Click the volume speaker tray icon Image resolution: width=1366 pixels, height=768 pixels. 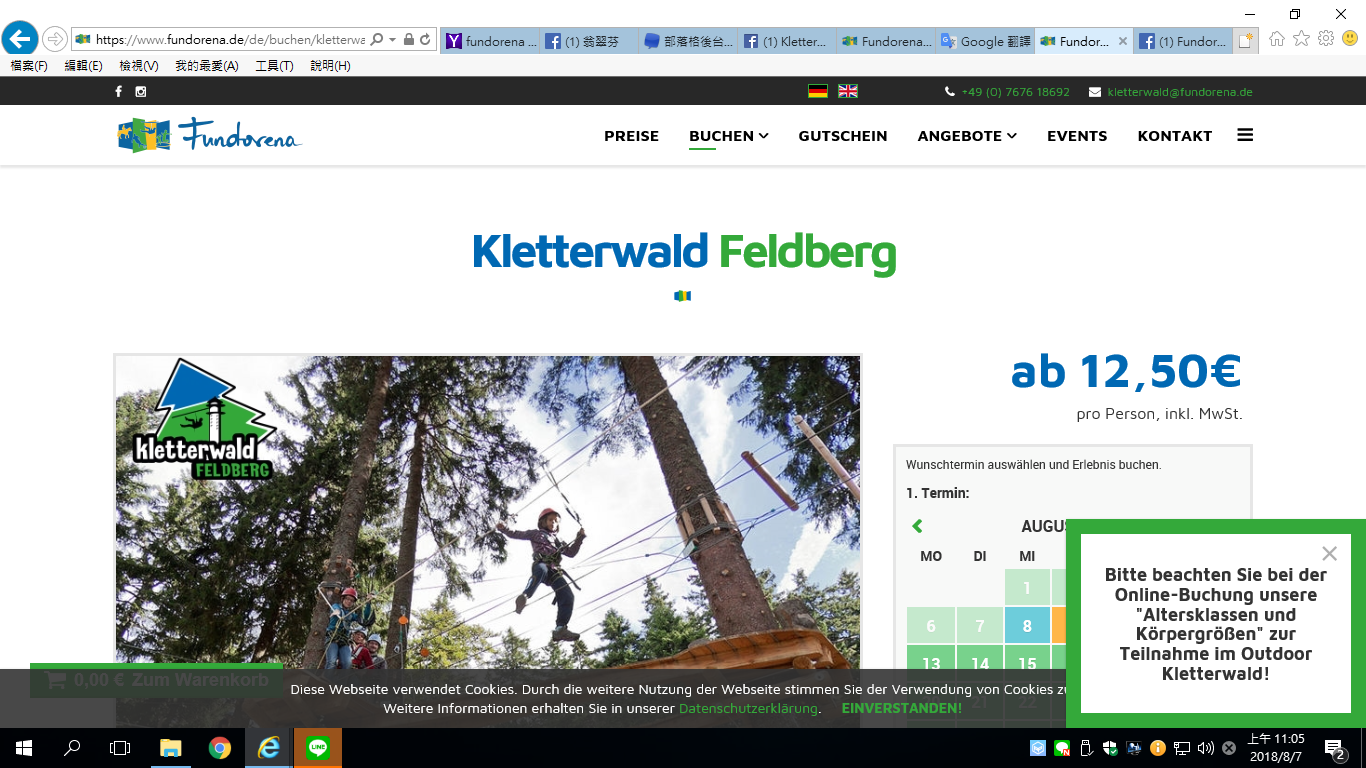(x=1205, y=748)
